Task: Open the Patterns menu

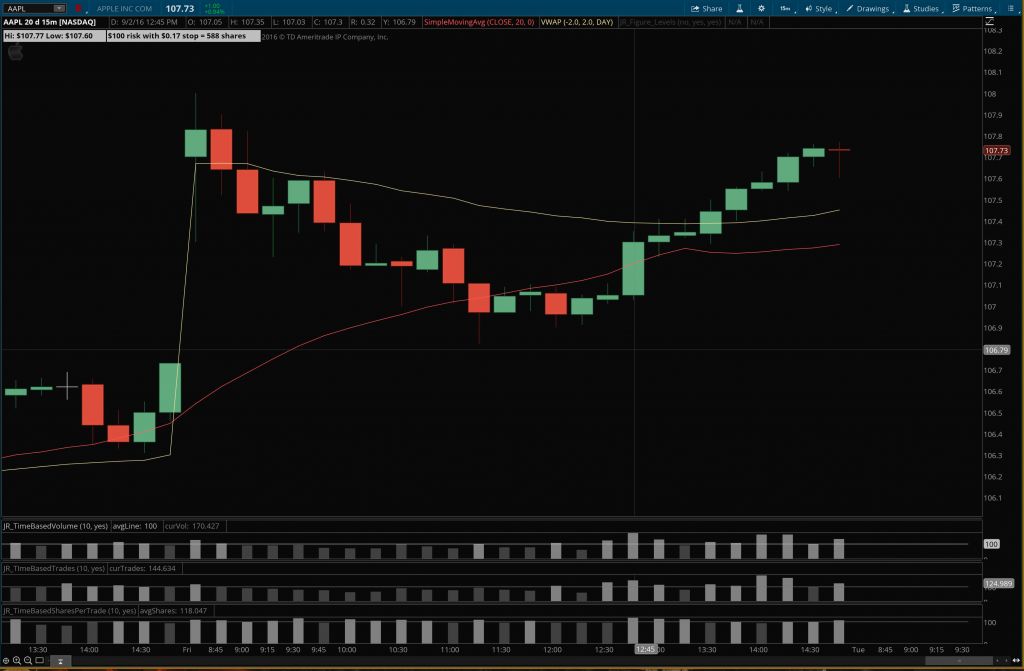Action: [972, 8]
